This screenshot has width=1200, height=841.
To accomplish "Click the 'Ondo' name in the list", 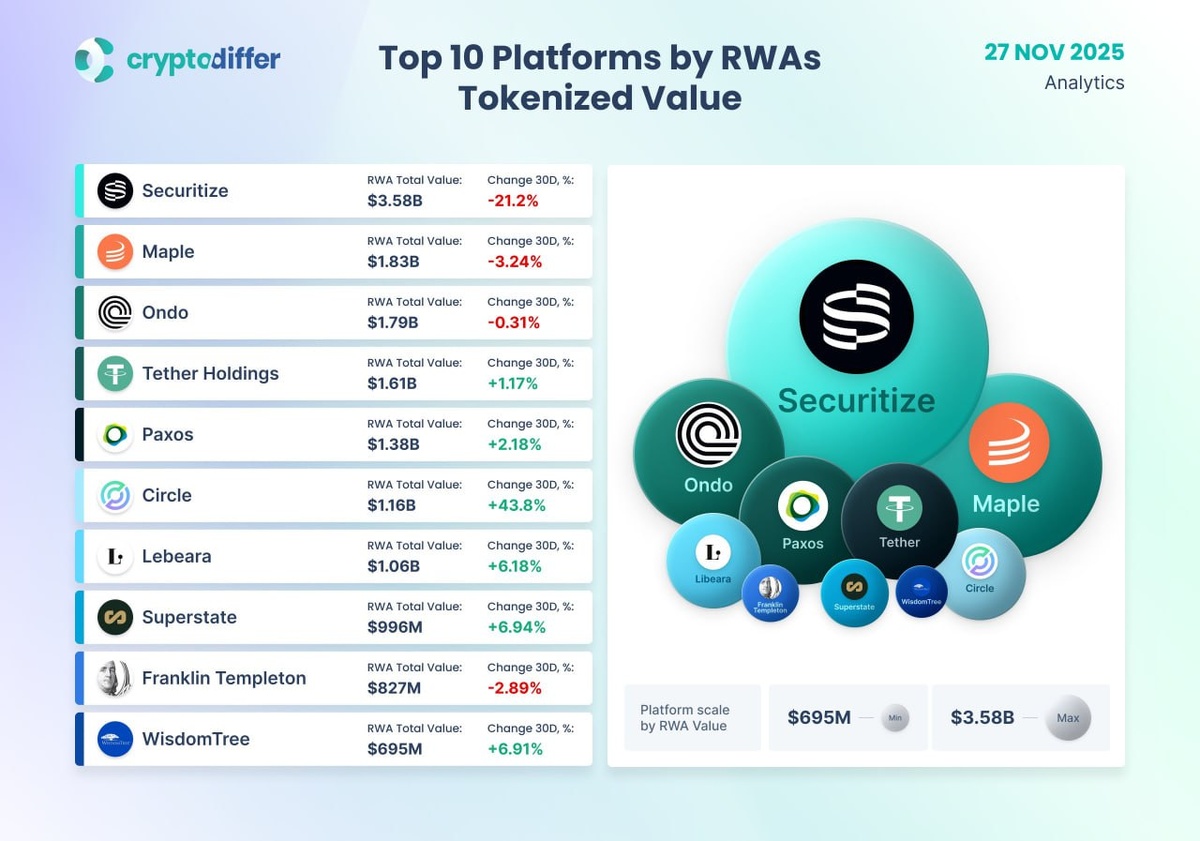I will [165, 313].
